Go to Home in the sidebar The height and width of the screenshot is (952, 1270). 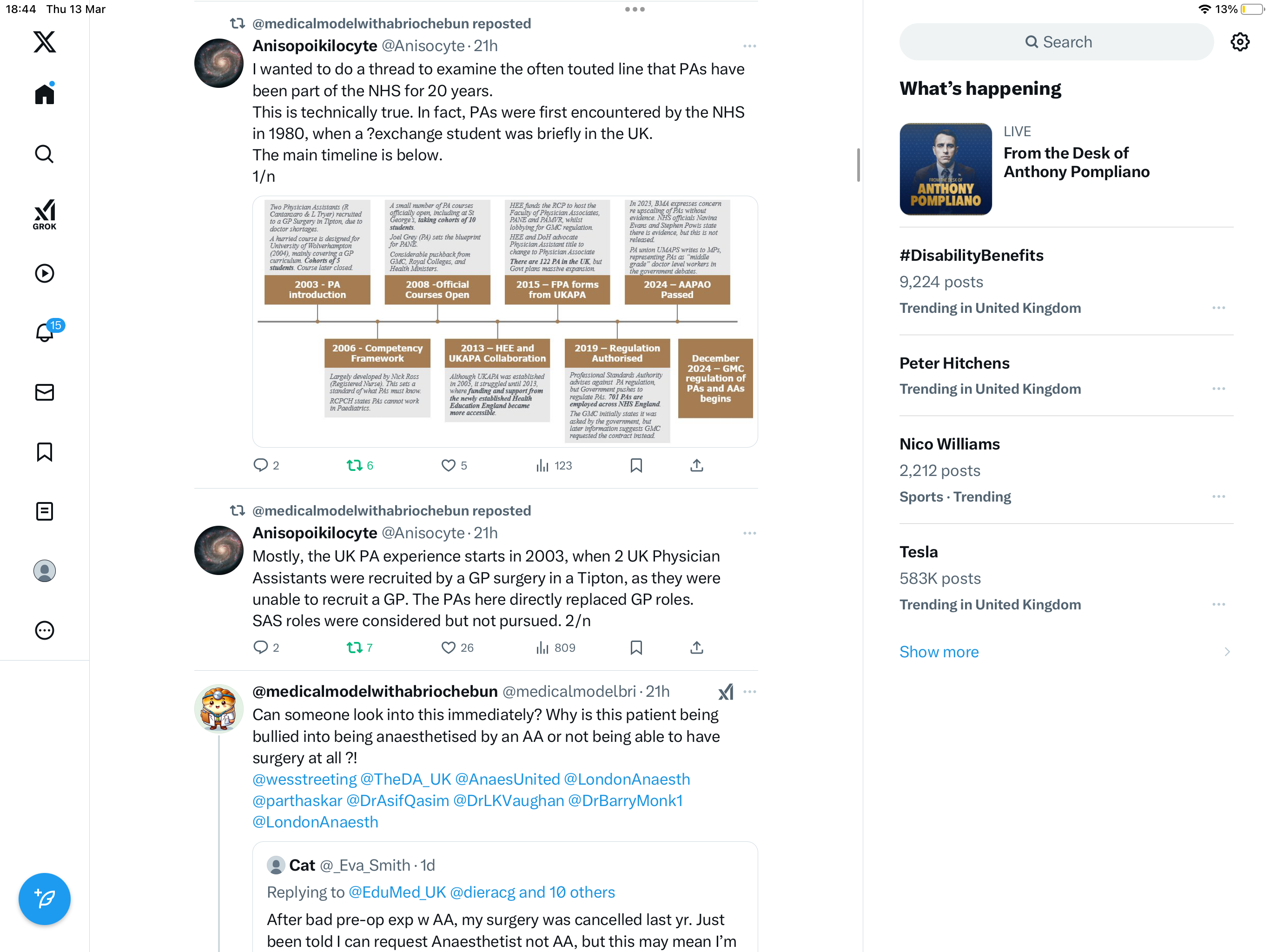coord(44,93)
